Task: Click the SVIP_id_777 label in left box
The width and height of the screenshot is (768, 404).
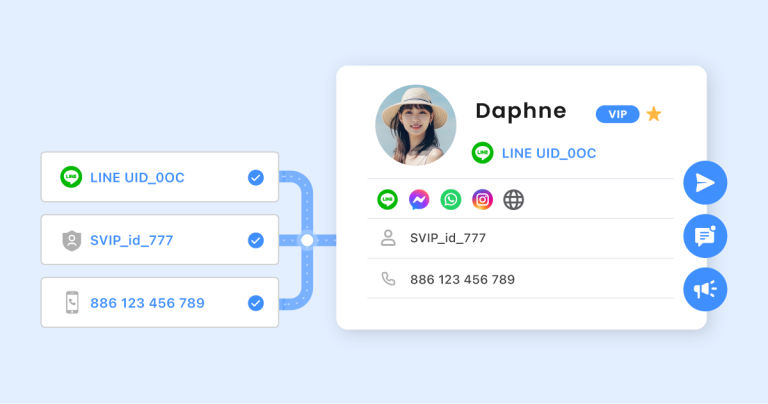Action: (x=132, y=240)
